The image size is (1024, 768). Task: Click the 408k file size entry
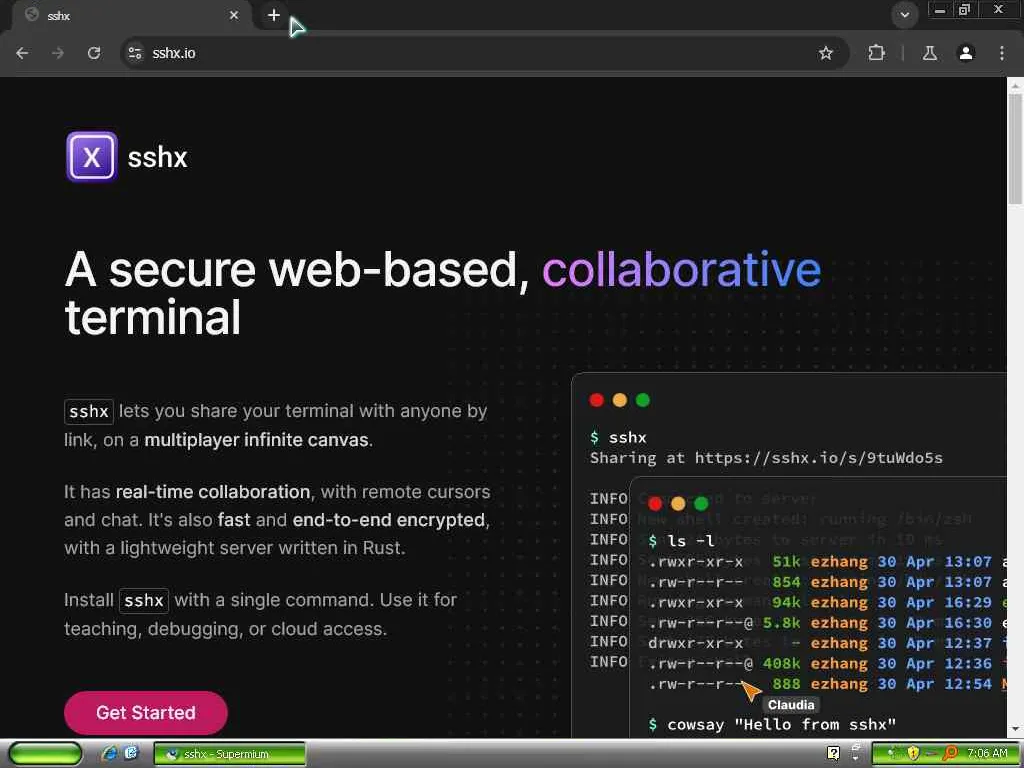[781, 664]
